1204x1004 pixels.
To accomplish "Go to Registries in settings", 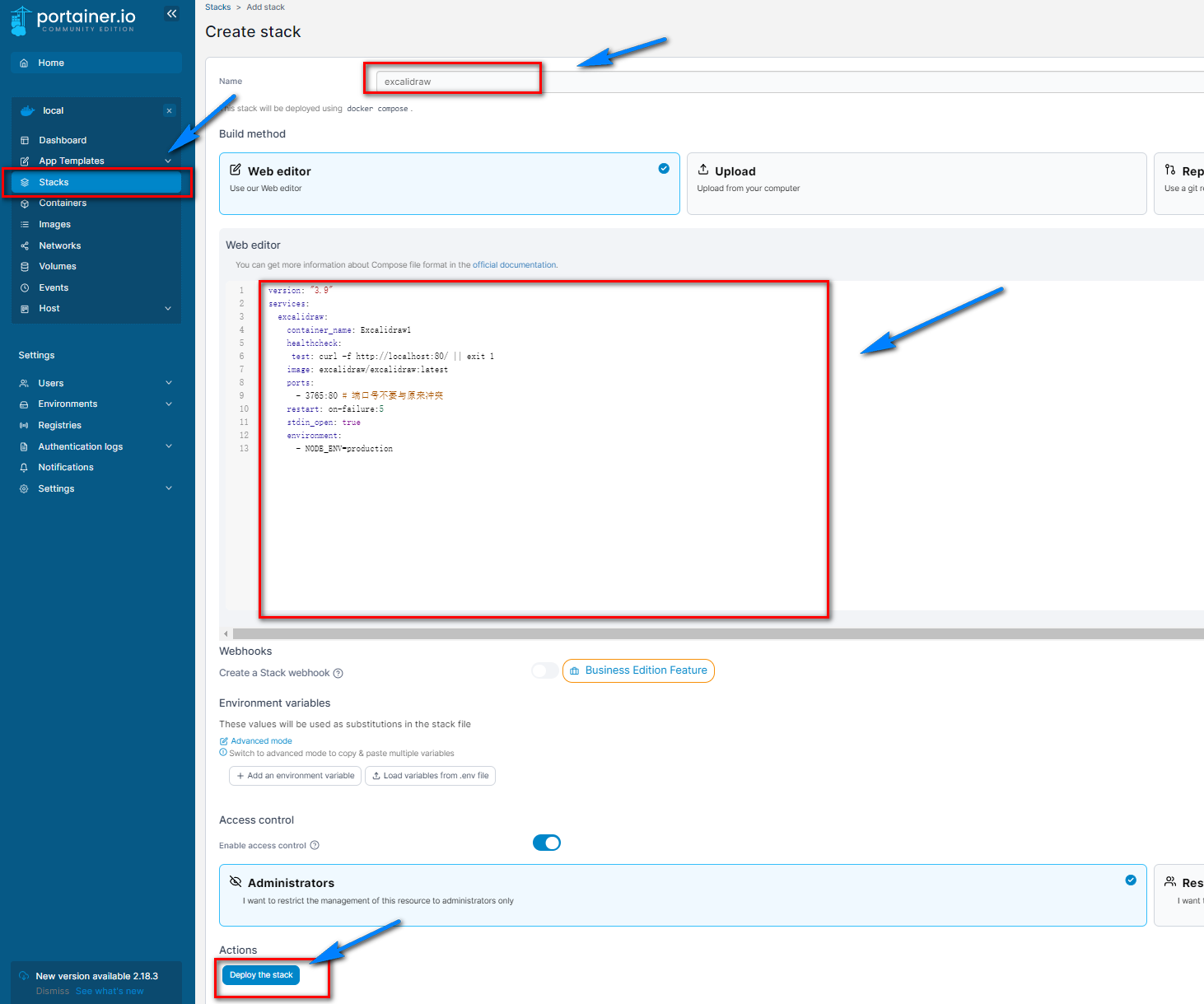I will click(59, 426).
